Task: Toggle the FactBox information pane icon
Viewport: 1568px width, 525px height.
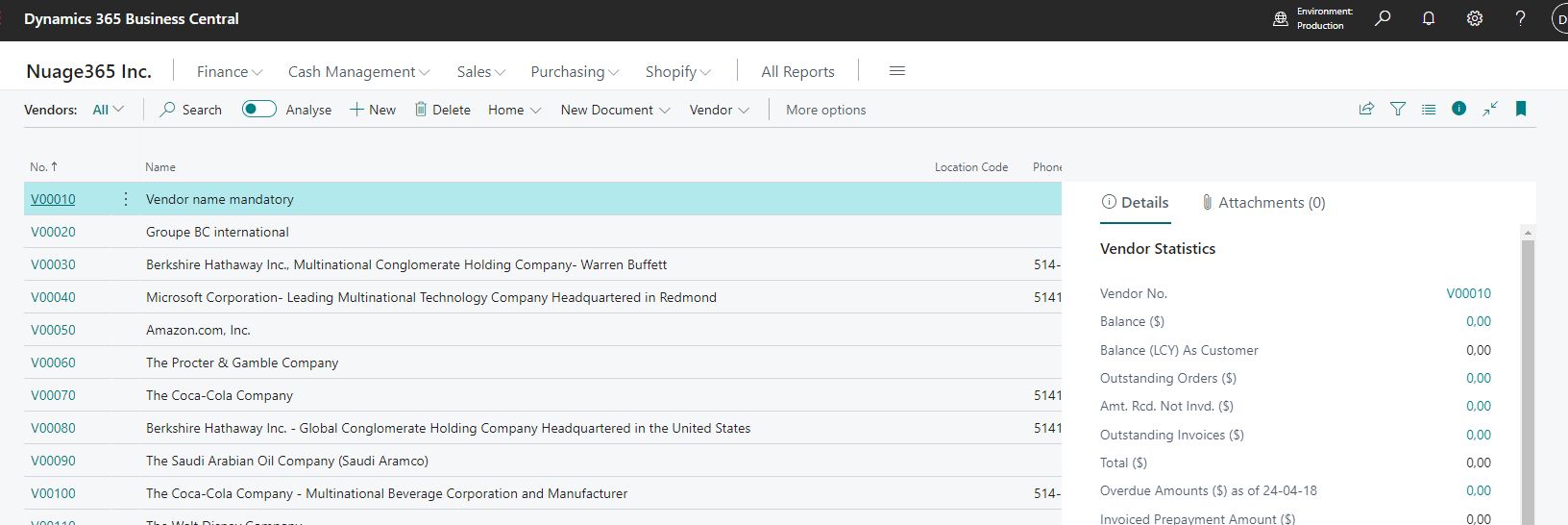Action: pyautogui.click(x=1459, y=110)
